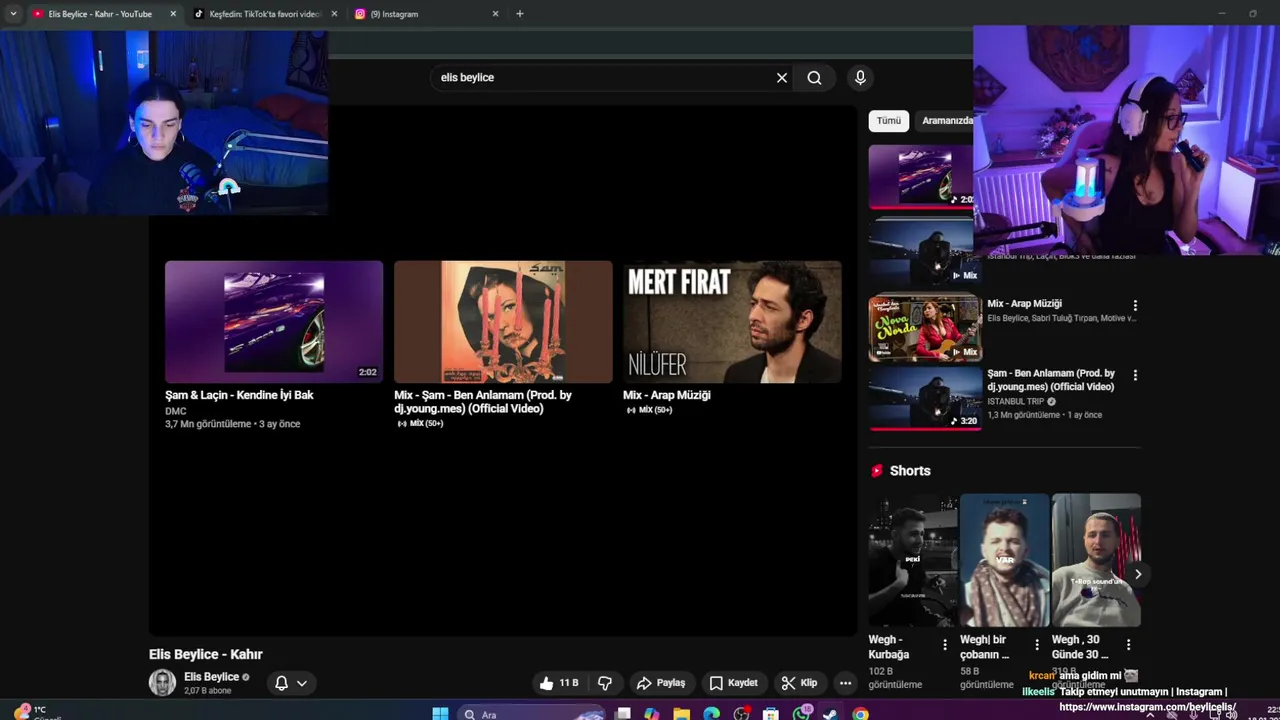Clear the search box with the X icon
1280x720 pixels.
click(782, 78)
